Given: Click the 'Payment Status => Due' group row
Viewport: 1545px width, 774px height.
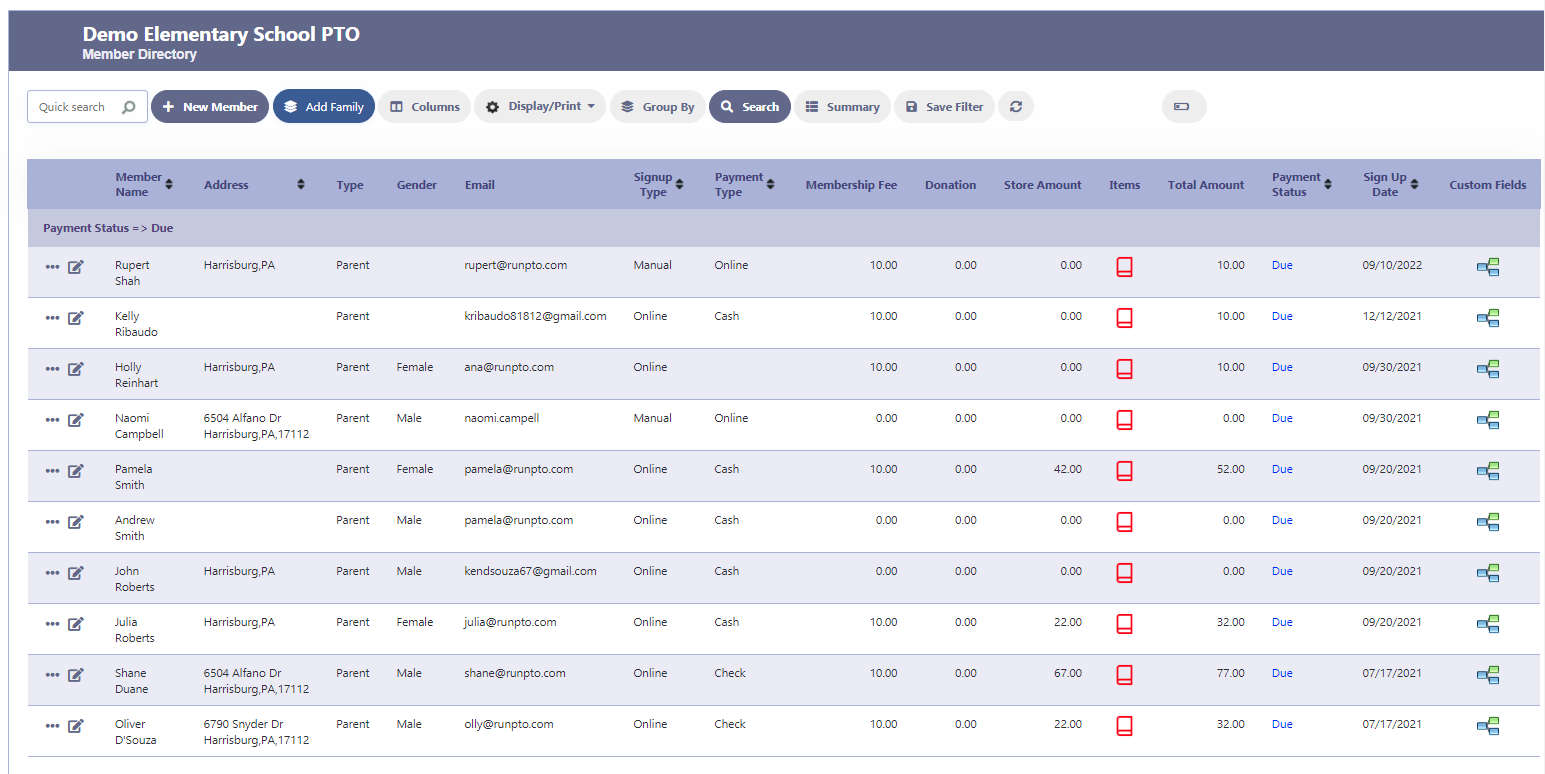Looking at the screenshot, I should click(x=783, y=228).
